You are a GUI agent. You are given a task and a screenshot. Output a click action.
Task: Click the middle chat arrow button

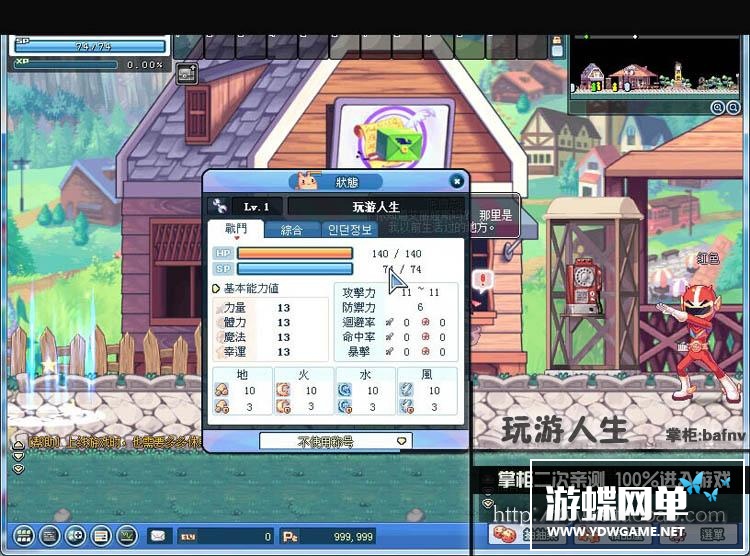click(18, 457)
